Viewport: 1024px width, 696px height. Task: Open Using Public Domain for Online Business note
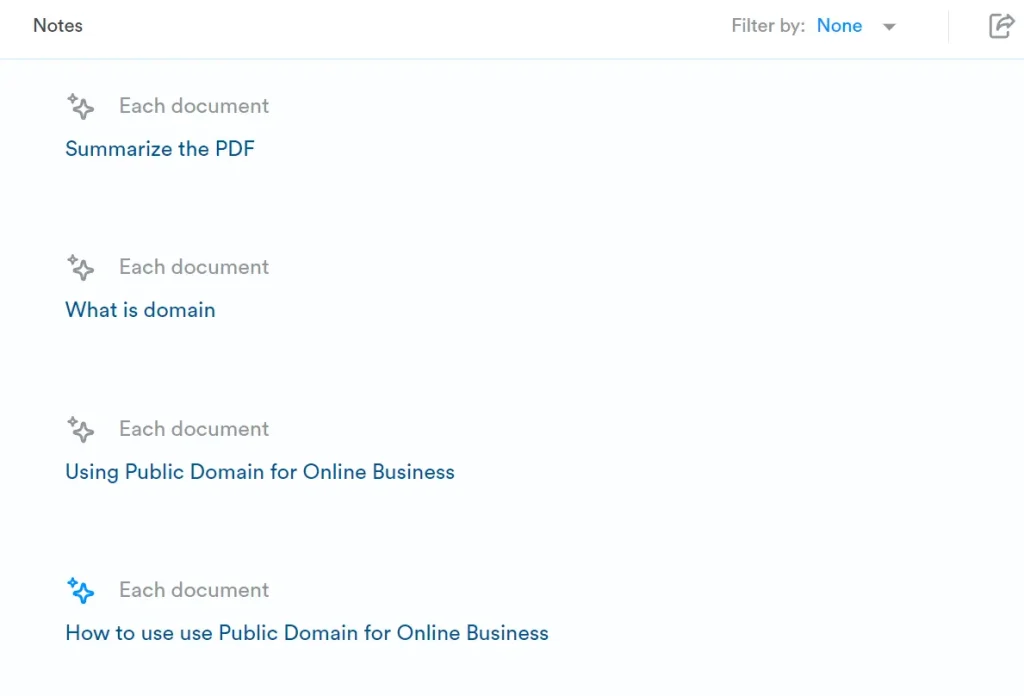[x=260, y=472]
